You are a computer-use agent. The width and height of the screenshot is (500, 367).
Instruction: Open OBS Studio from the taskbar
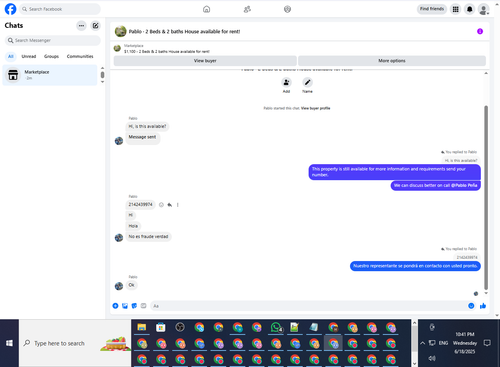(x=180, y=327)
